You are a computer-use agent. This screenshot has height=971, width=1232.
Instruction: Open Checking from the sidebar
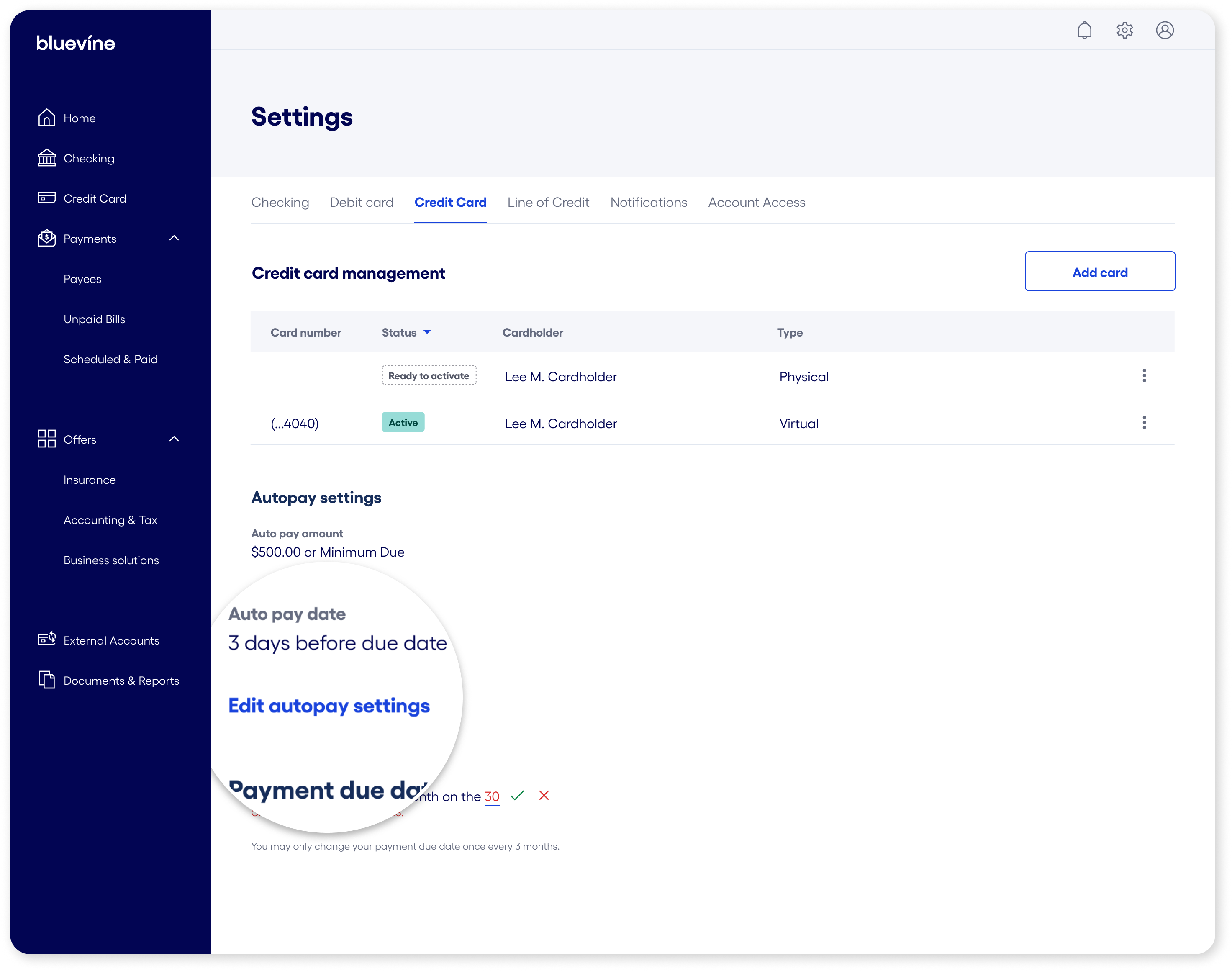[x=89, y=158]
